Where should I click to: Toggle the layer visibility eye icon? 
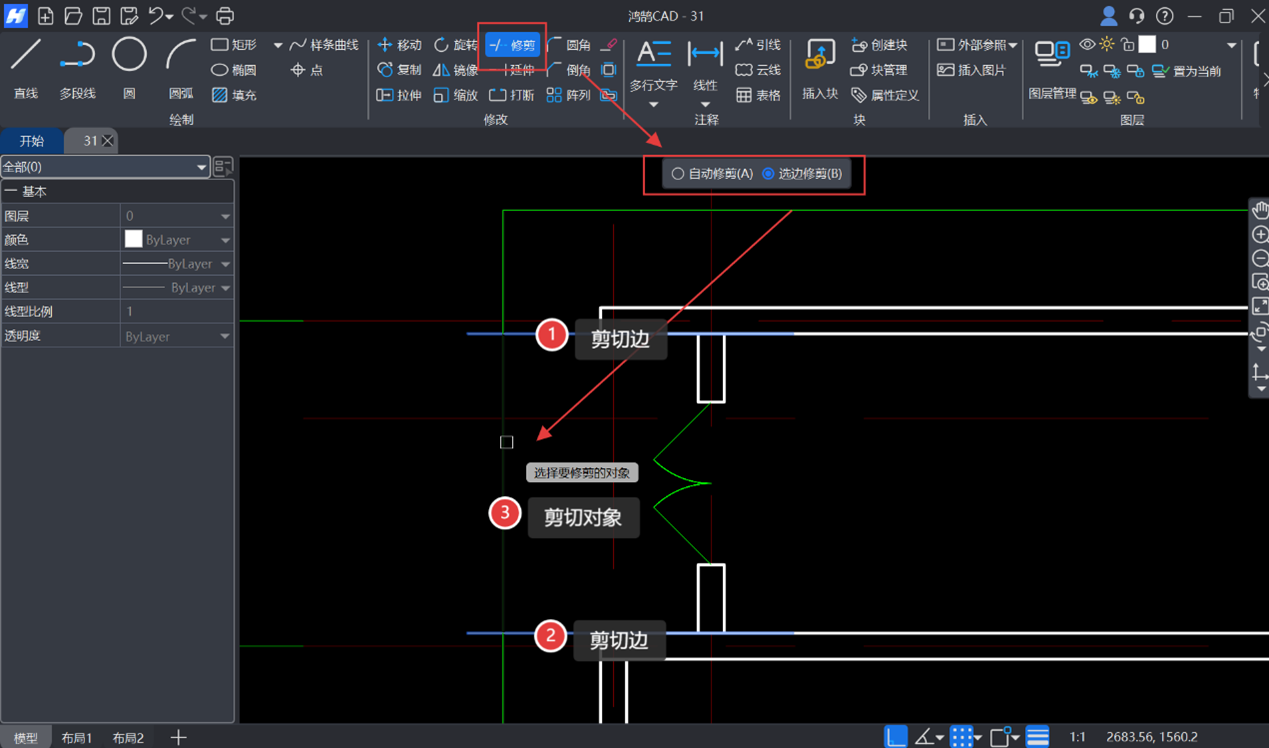[x=1087, y=45]
